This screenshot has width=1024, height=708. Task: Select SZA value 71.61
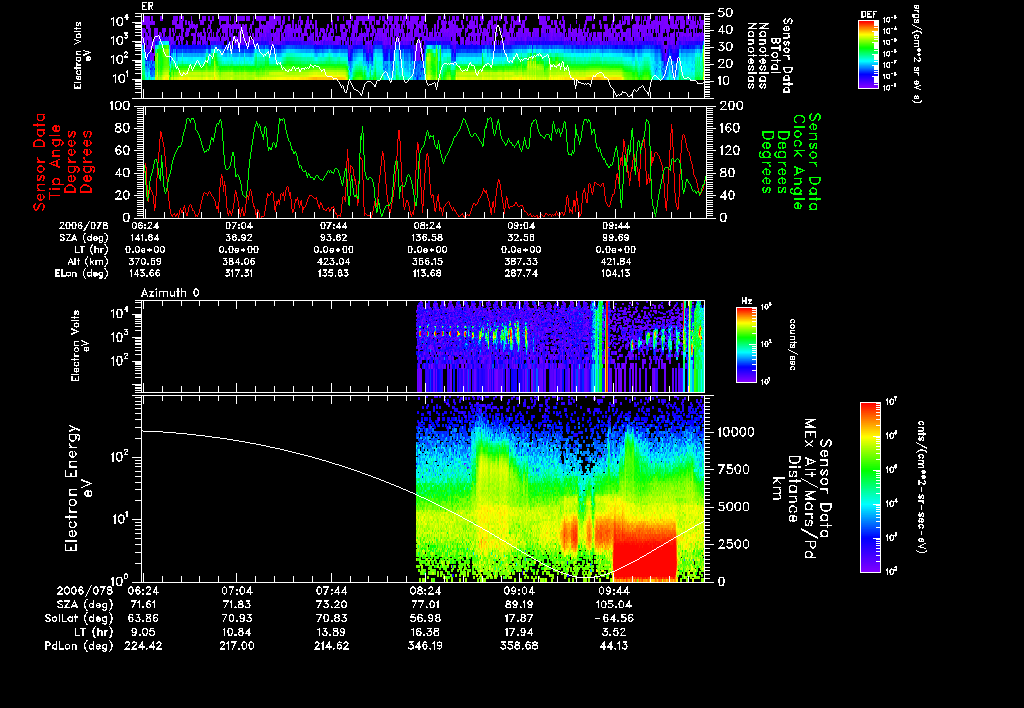[x=144, y=604]
